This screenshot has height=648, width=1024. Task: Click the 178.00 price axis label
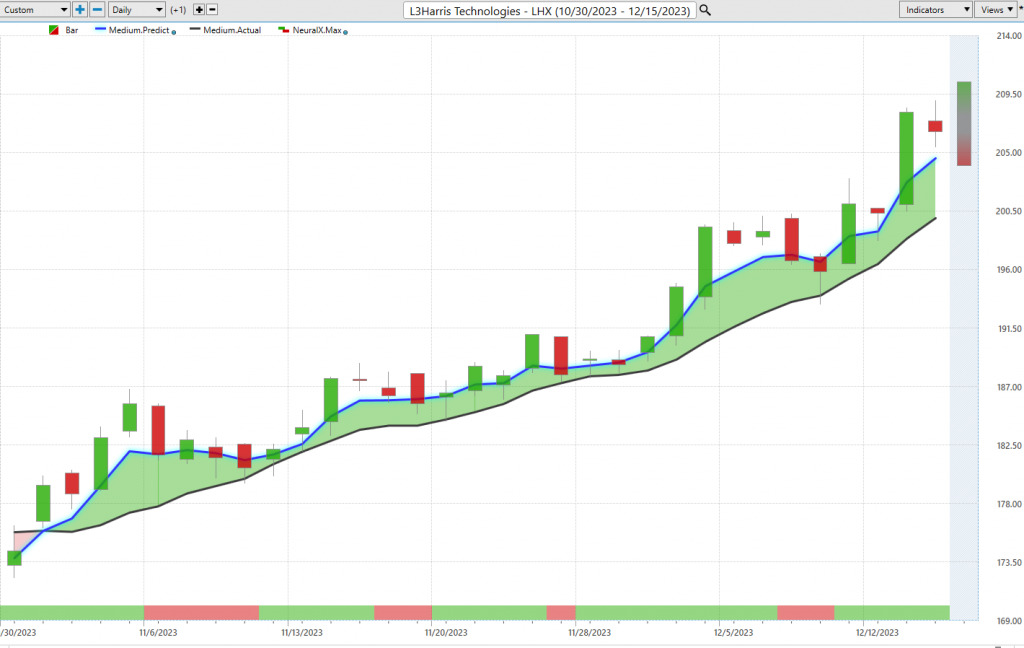tap(1009, 504)
